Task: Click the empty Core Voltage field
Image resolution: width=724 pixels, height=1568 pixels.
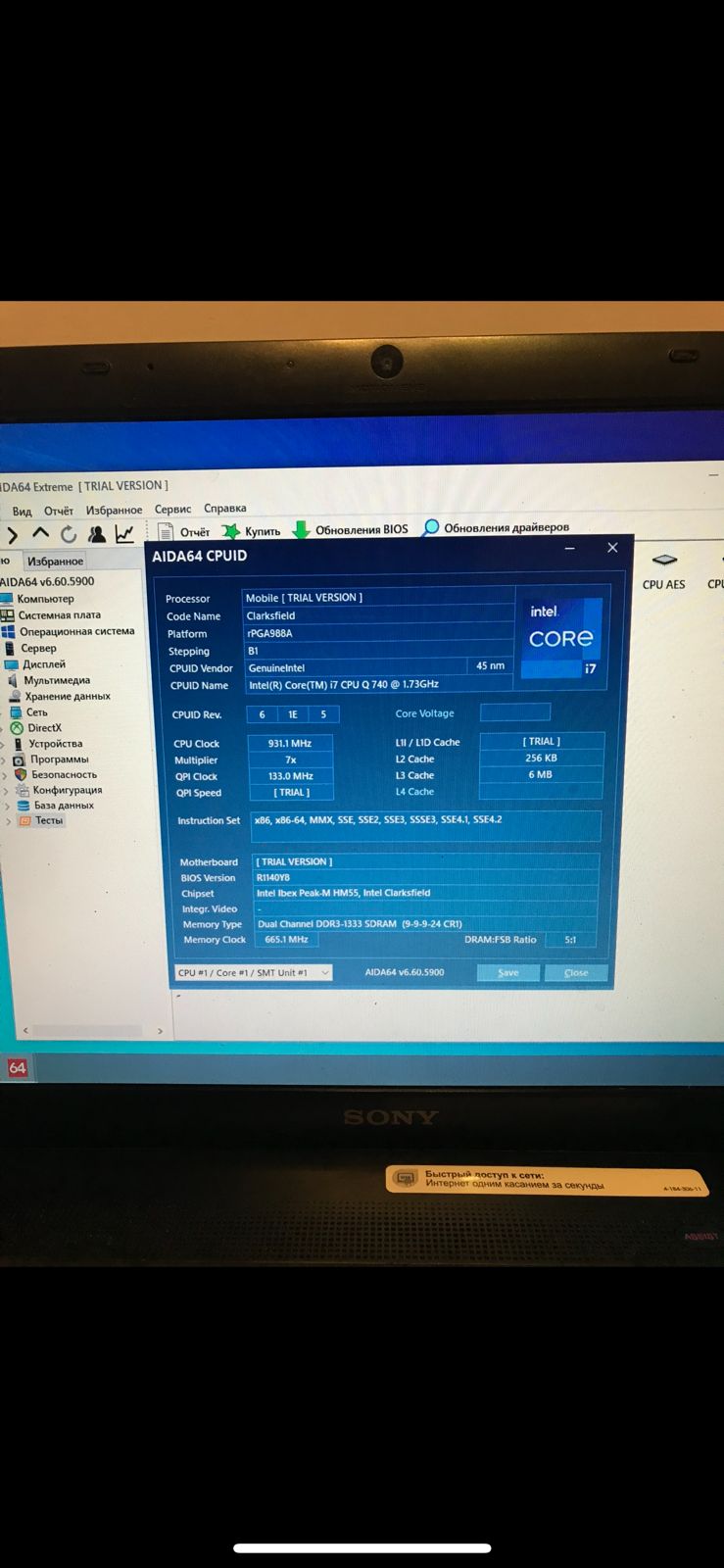Action: click(515, 712)
